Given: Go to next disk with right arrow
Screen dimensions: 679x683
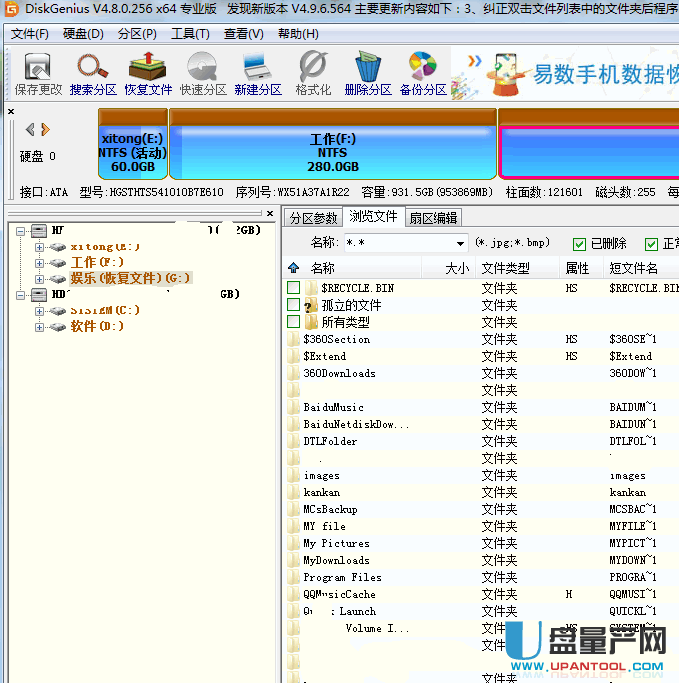Looking at the screenshot, I should [x=46, y=130].
